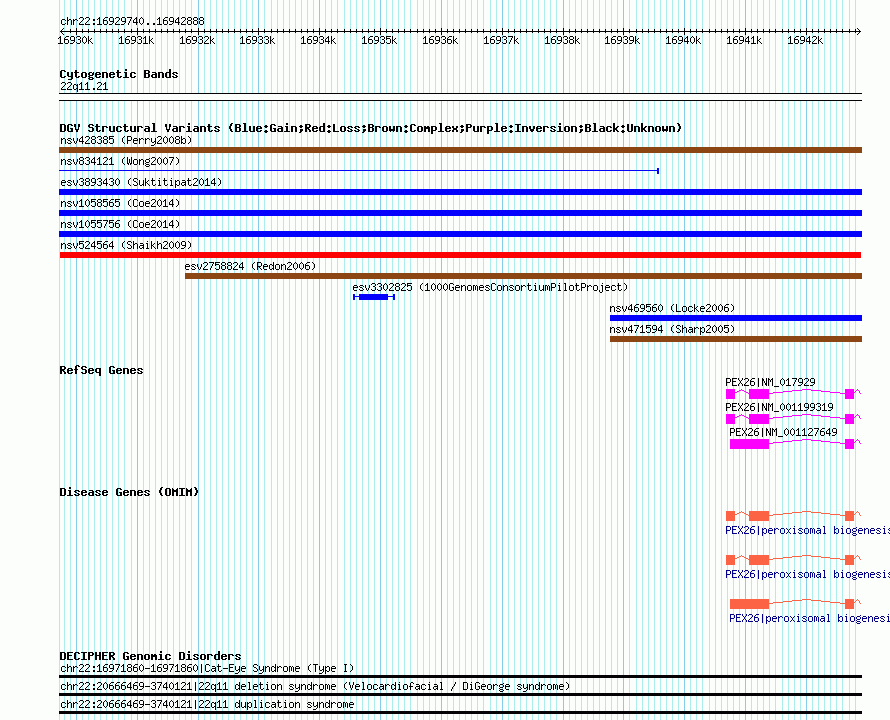Click the PEX26 NM_001199319 transcript glyph
The image size is (890, 720).
click(x=793, y=418)
